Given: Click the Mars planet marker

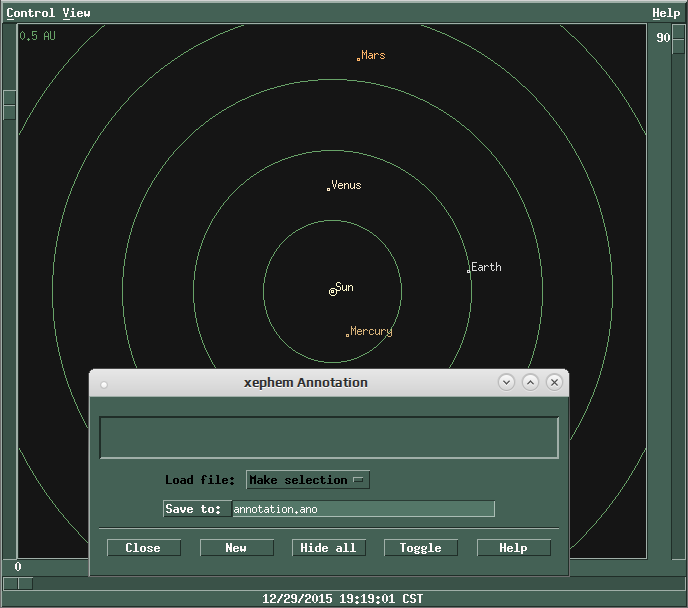Looking at the screenshot, I should tap(358, 59).
